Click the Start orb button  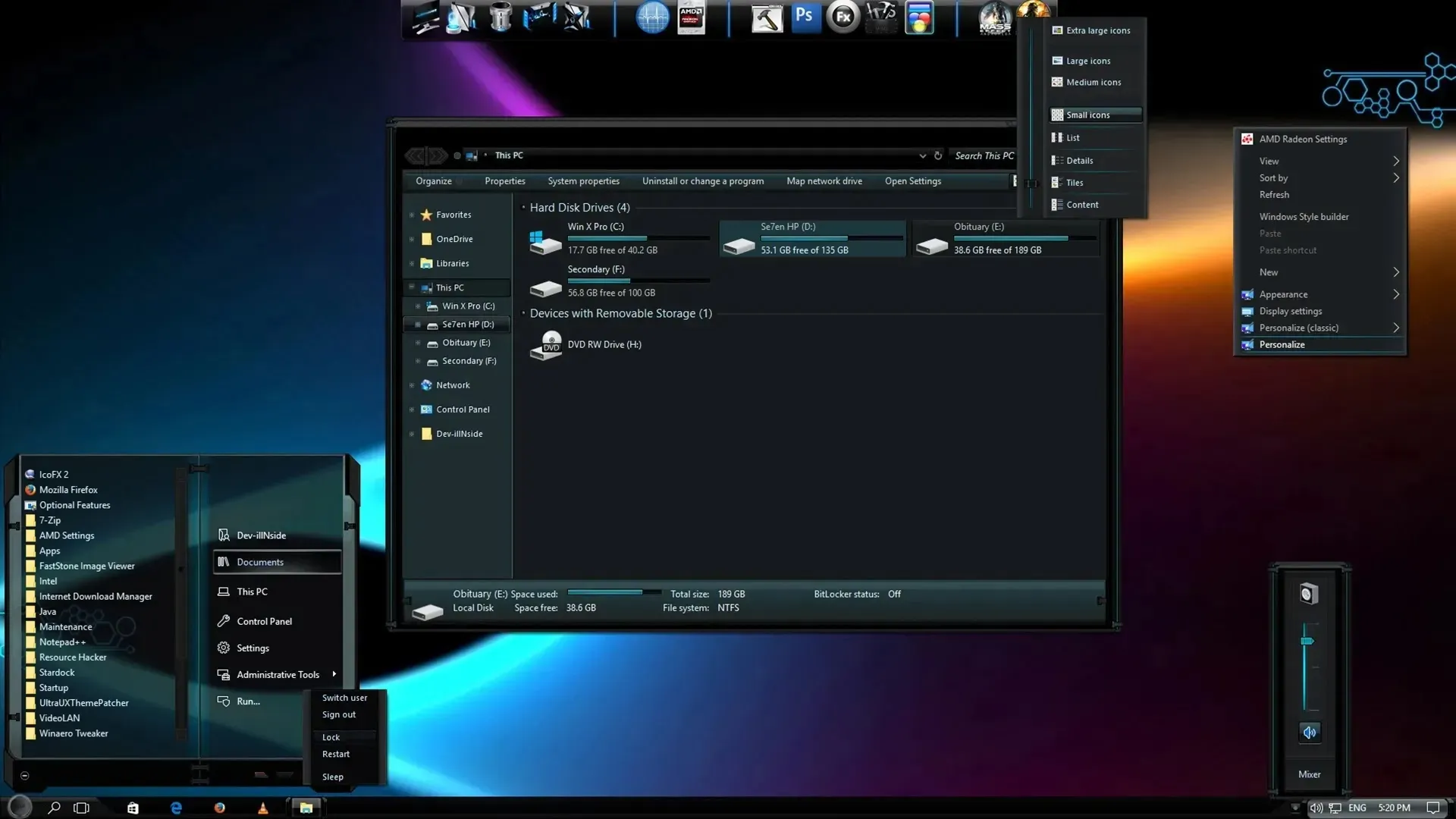coord(20,806)
